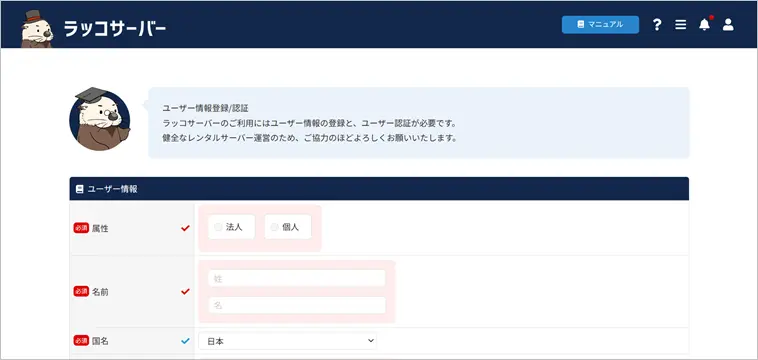Open the user account icon
Image resolution: width=758 pixels, height=360 pixels.
coord(728,25)
